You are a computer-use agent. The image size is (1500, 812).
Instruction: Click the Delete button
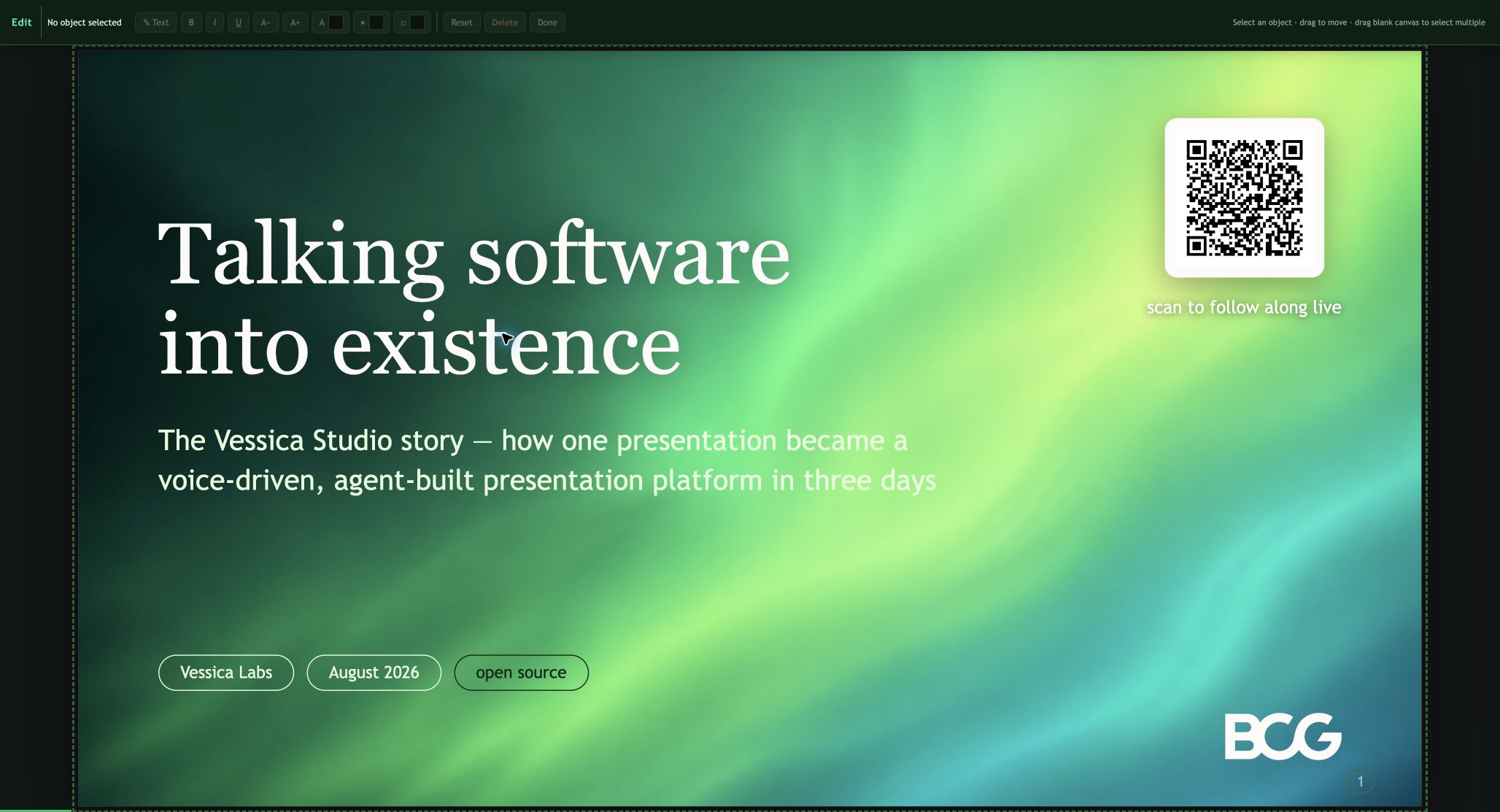[505, 23]
